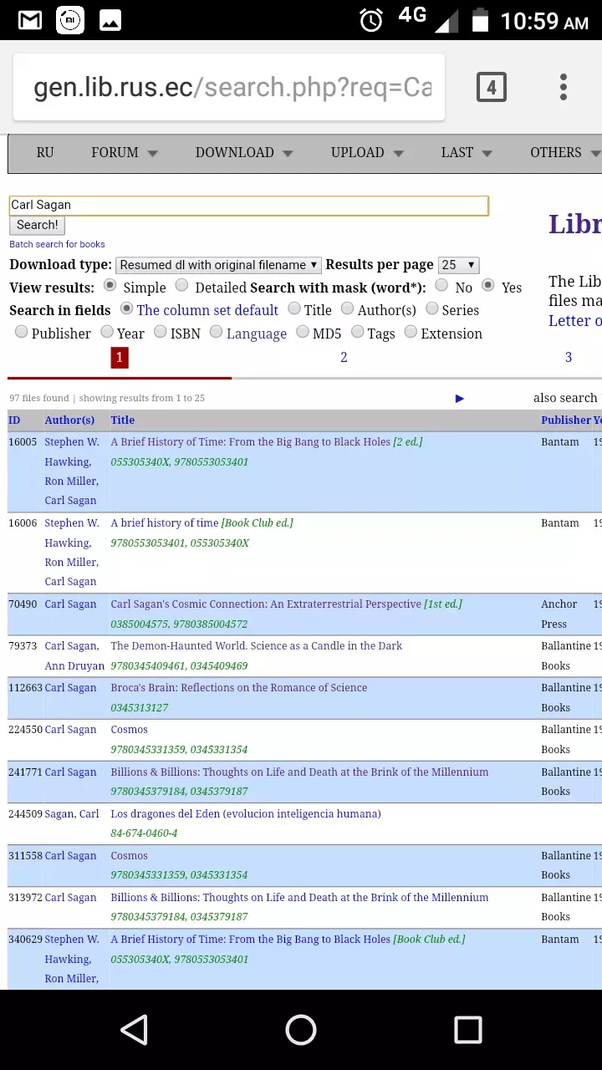Expand FORUM menu dropdown
The image size is (602, 1070).
point(124,152)
